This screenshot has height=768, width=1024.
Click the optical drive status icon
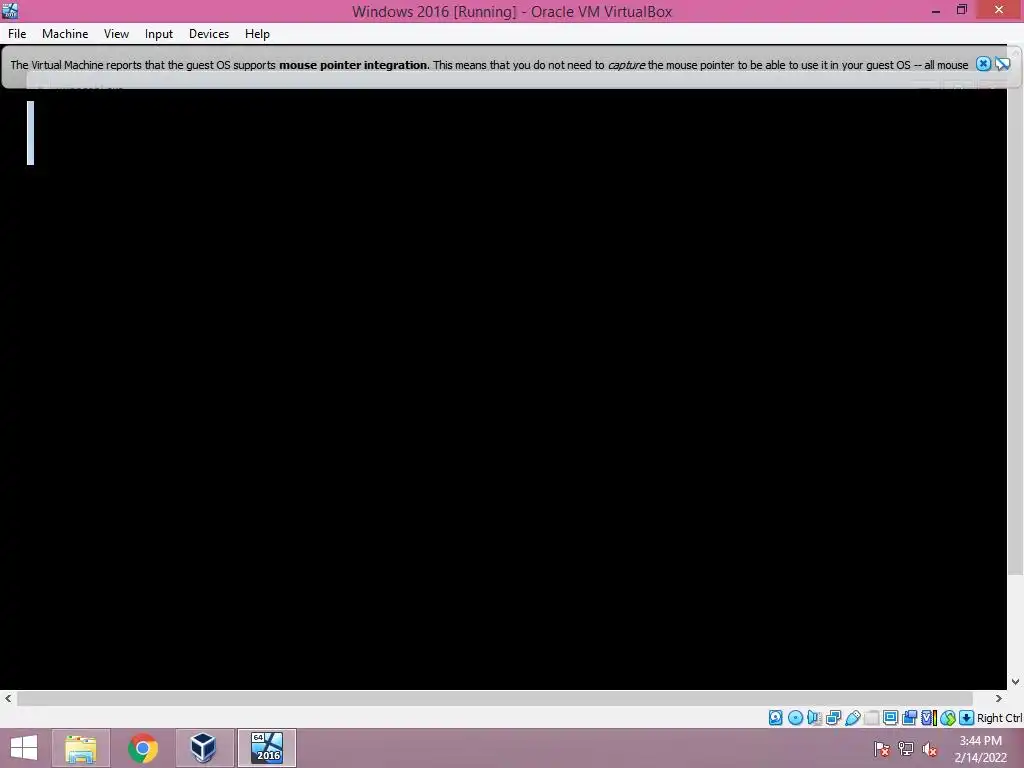coord(795,718)
